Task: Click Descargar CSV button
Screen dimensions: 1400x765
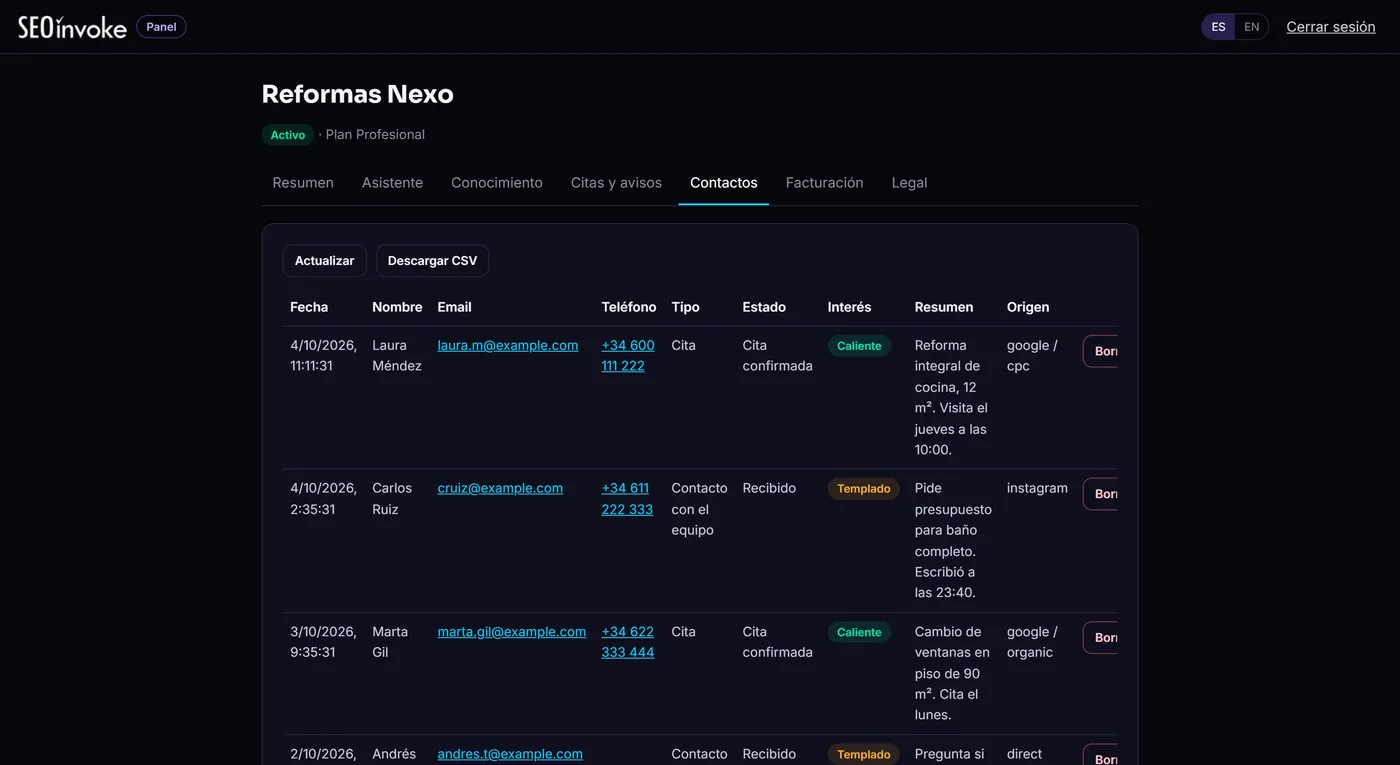Action: [432, 261]
